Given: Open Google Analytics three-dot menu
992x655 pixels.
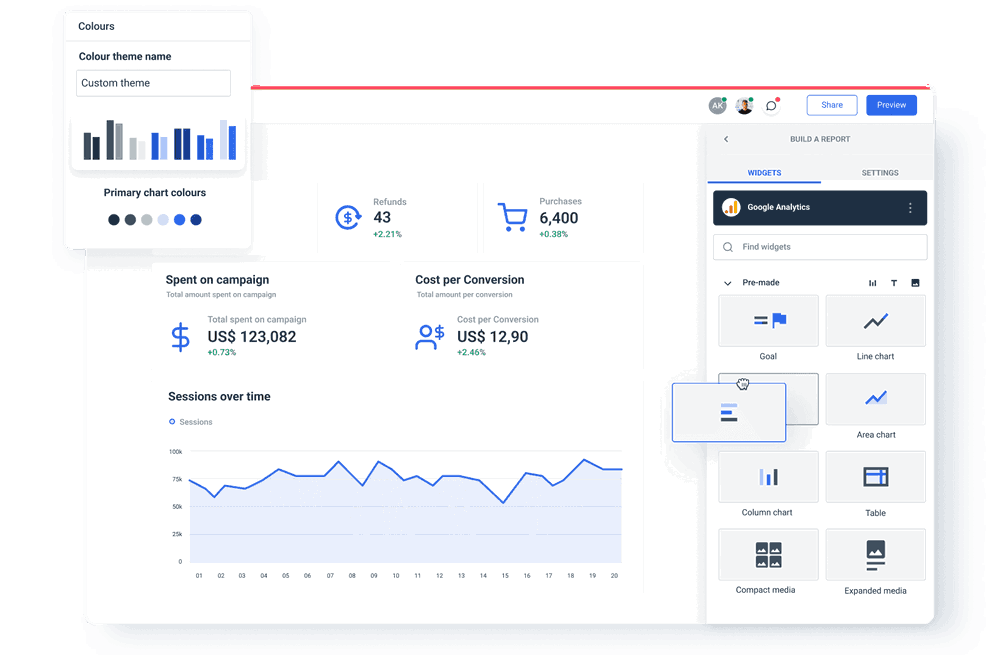Looking at the screenshot, I should [910, 208].
